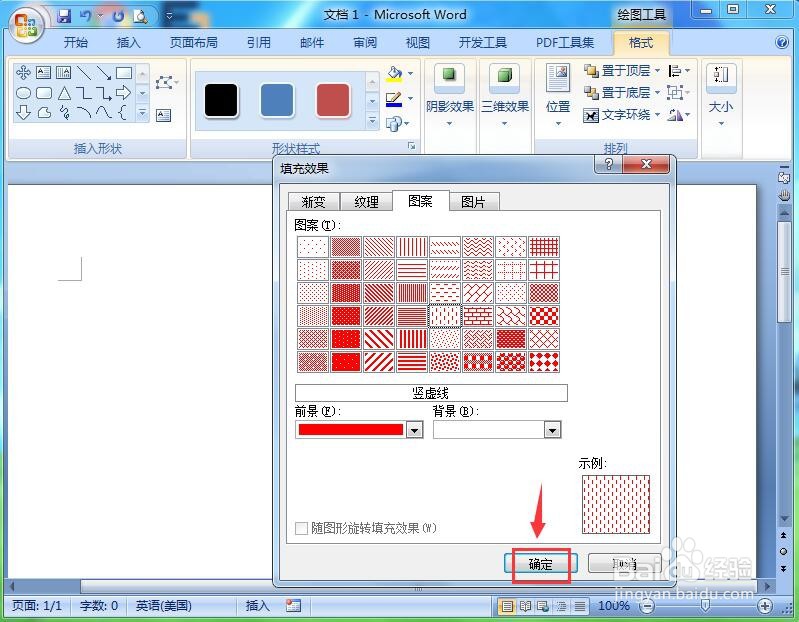Click the shape outline pen icon
The image size is (799, 622).
tap(394, 99)
